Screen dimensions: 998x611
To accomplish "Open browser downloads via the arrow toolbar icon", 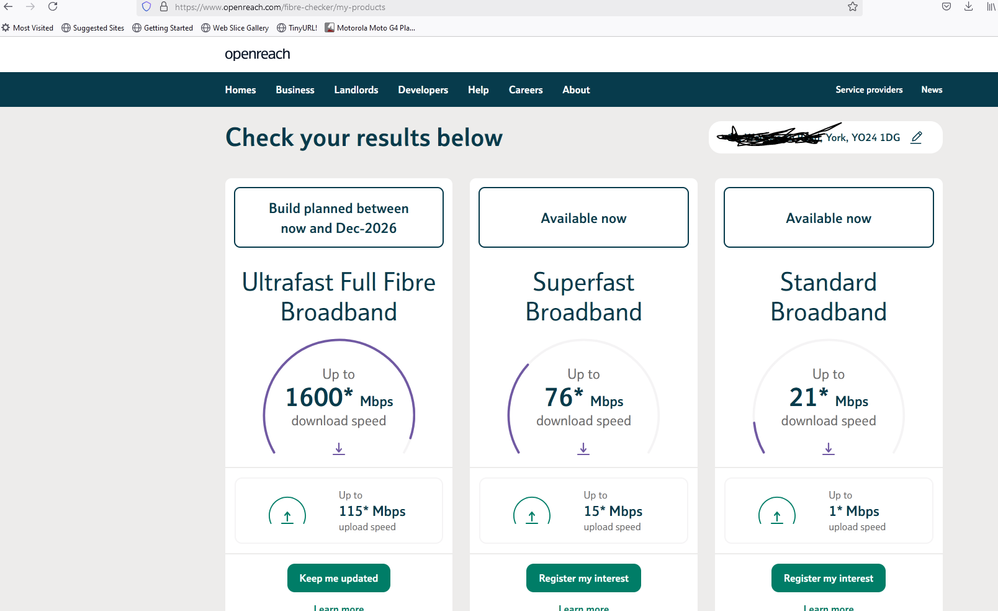I will coord(966,7).
